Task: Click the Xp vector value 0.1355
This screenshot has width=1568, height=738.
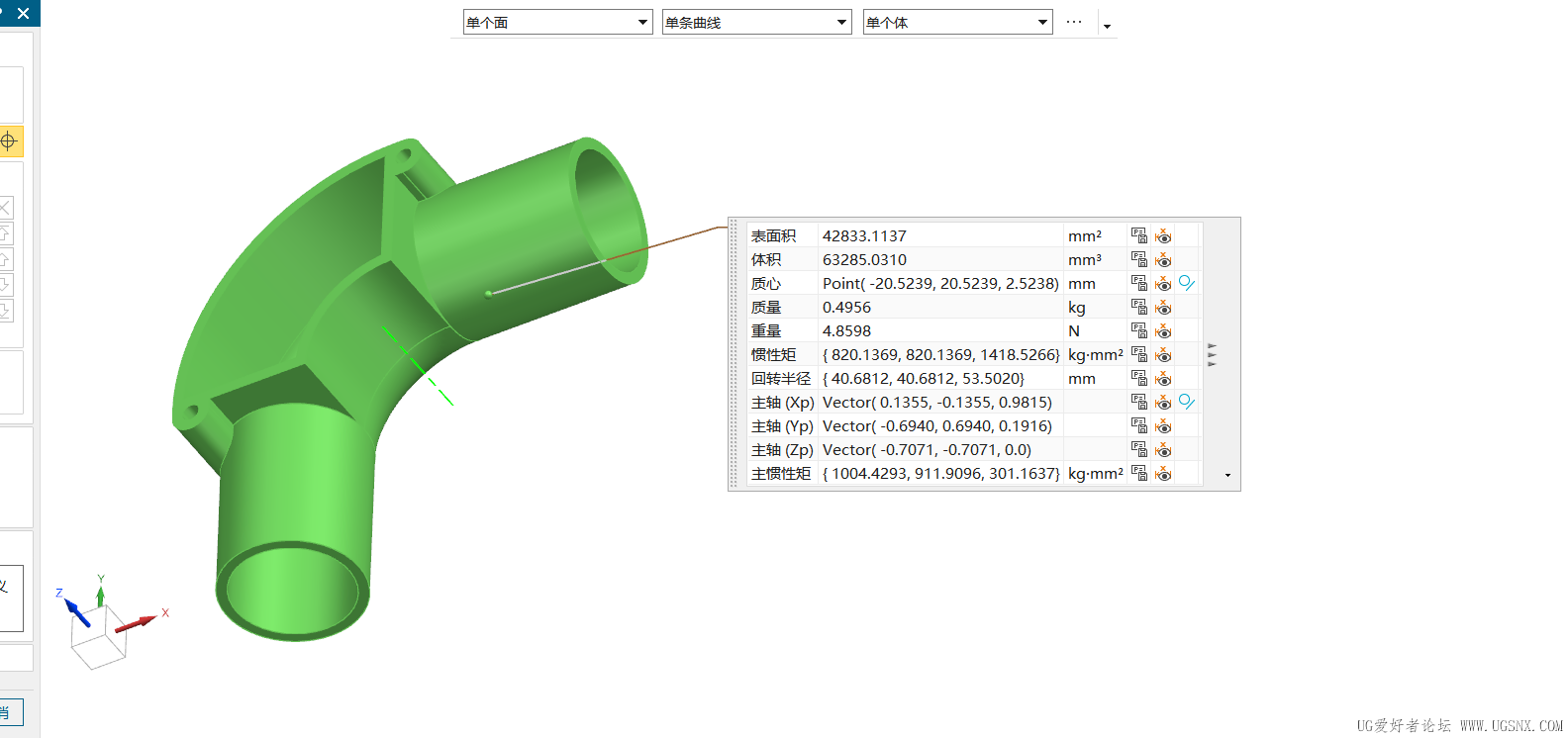Action: (x=937, y=402)
